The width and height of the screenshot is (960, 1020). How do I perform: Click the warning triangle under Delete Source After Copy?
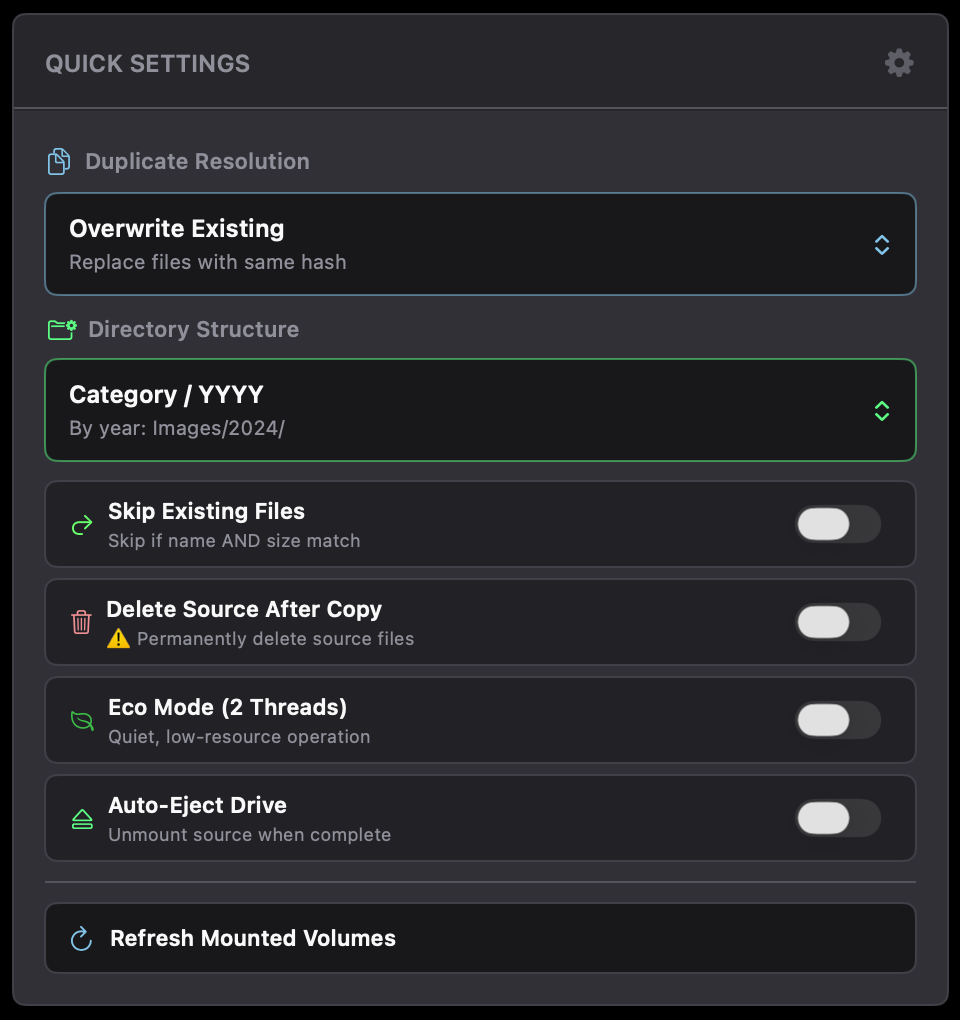point(118,638)
